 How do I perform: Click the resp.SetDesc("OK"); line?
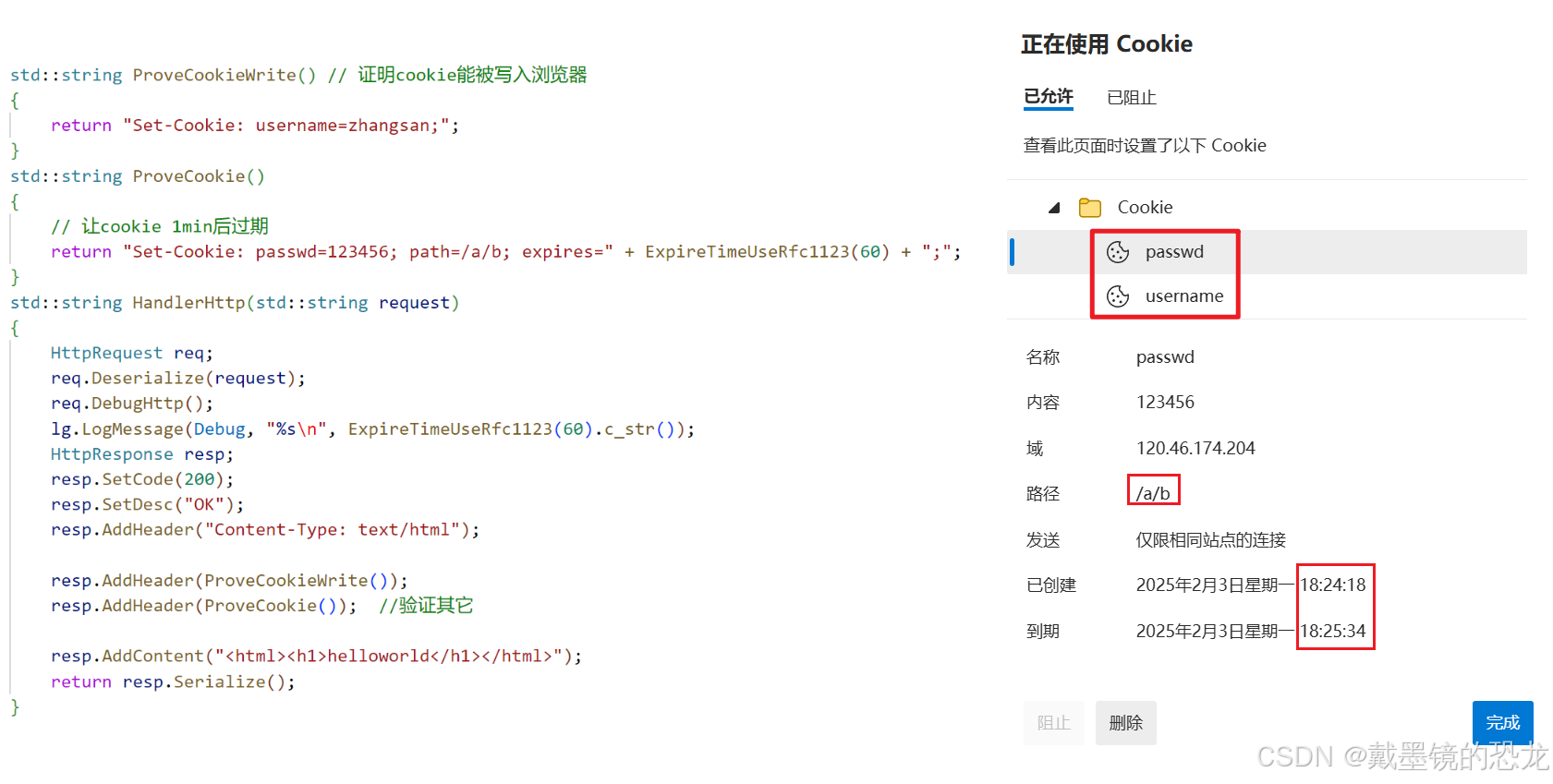click(x=148, y=505)
